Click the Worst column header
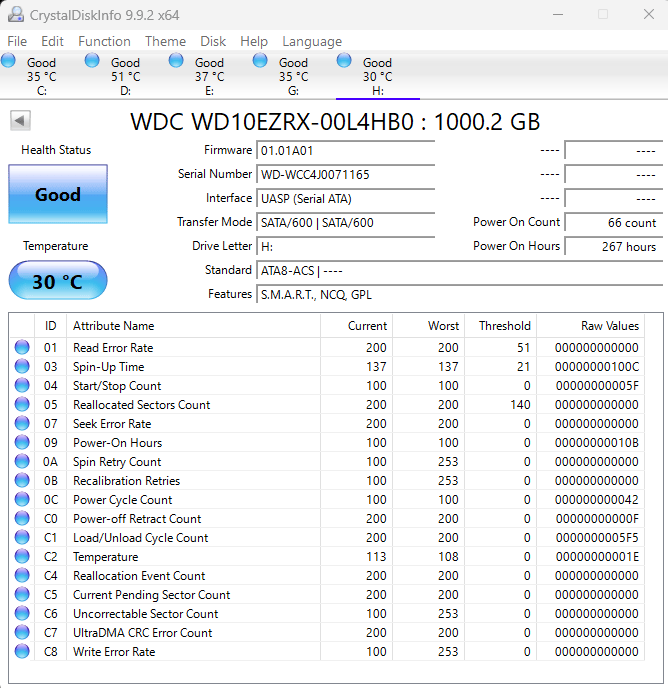Screen dimensions: 668x688 [x=428, y=326]
